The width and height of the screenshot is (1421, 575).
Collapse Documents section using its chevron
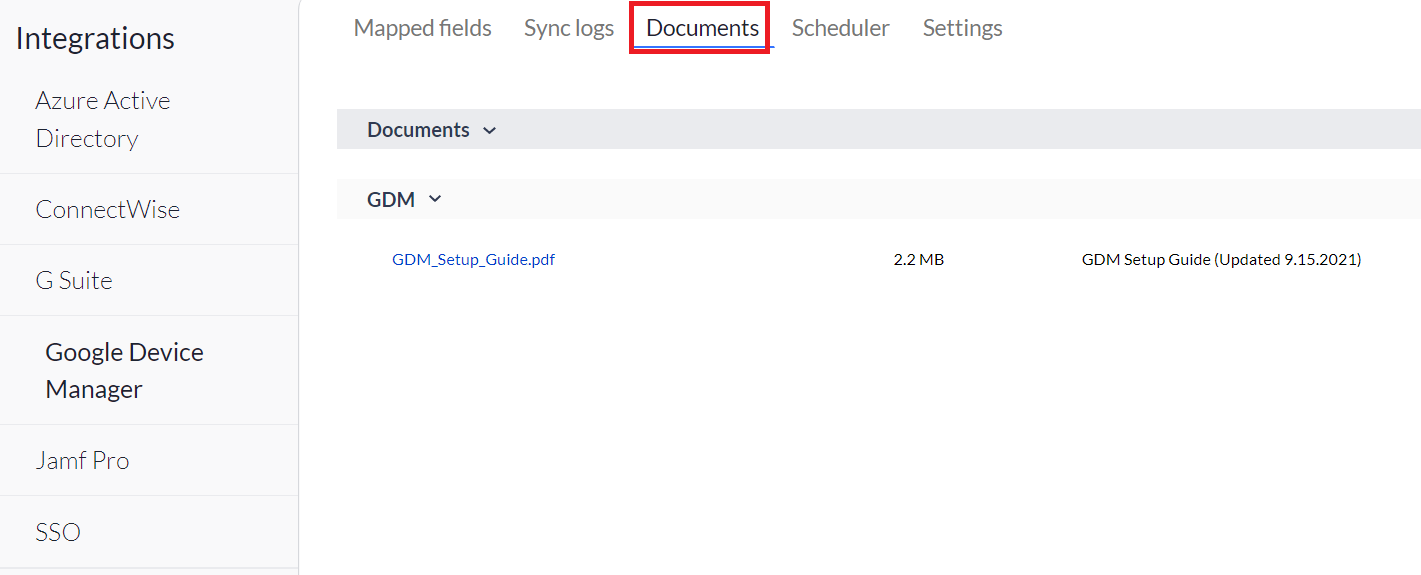pos(489,130)
